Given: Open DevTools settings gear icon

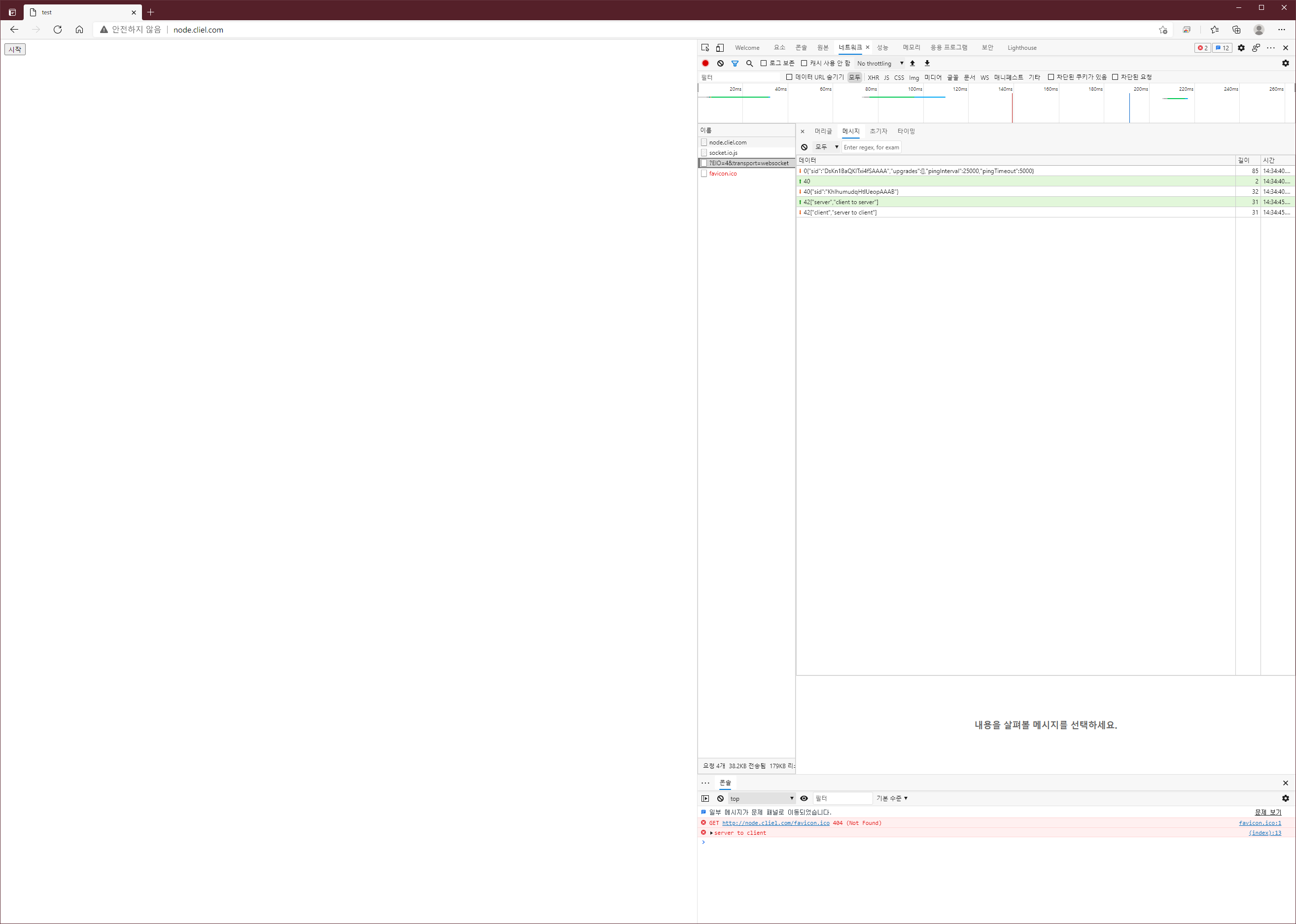Looking at the screenshot, I should (1241, 48).
